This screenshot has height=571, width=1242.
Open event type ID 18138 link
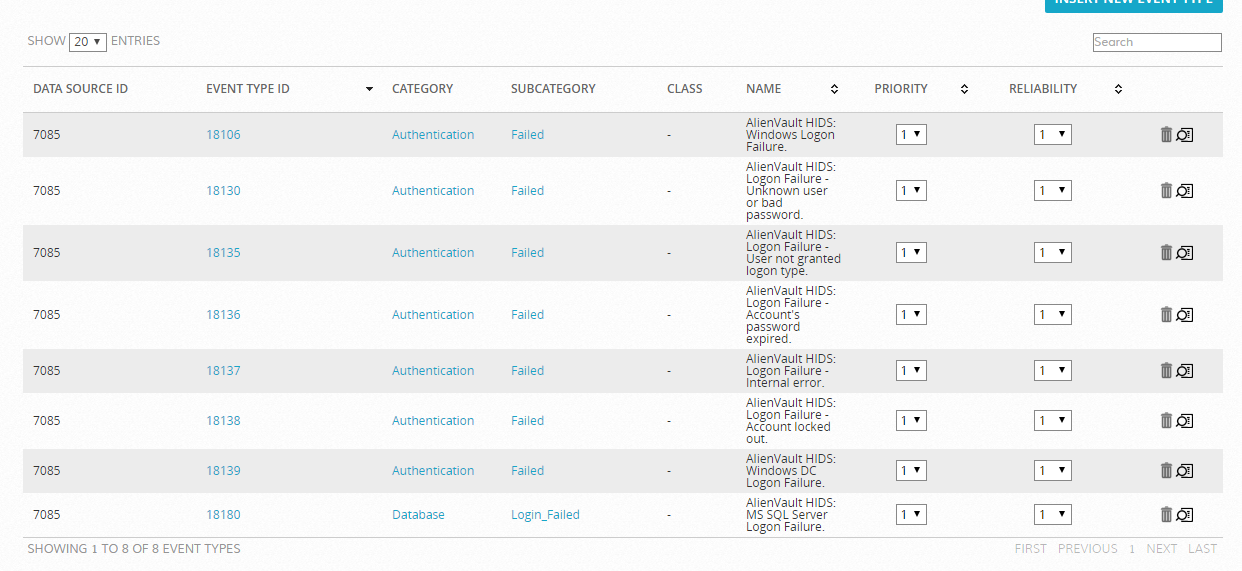click(x=223, y=421)
